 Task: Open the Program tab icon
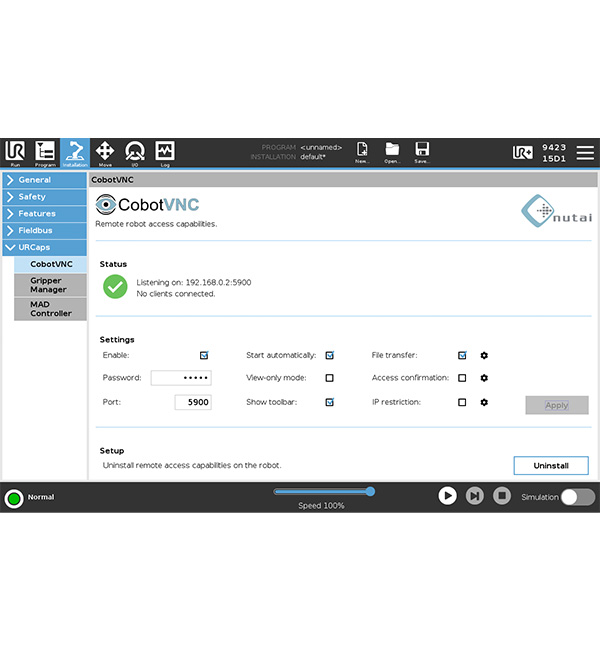pyautogui.click(x=45, y=153)
